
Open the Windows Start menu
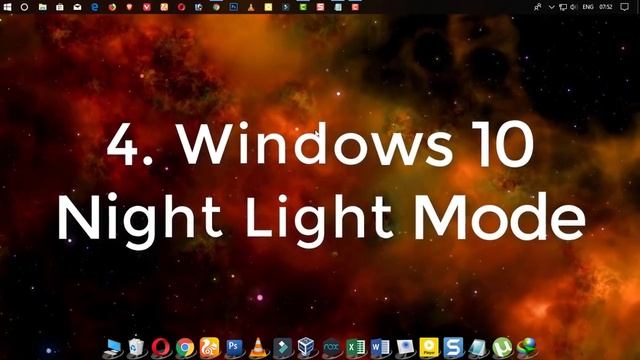tap(7, 7)
